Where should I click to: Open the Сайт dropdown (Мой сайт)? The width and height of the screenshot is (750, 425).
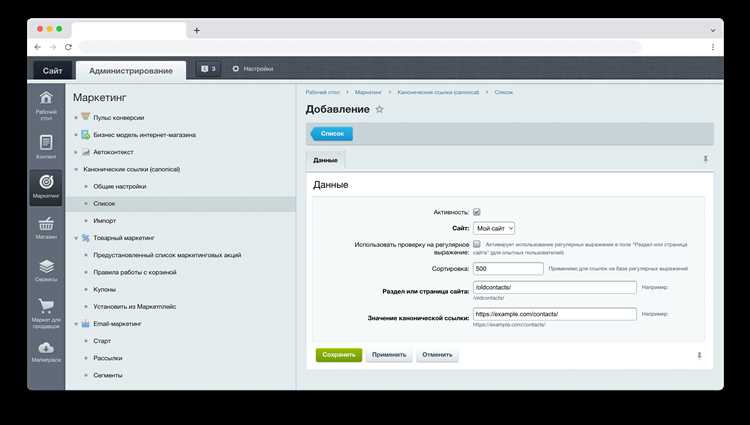(494, 229)
